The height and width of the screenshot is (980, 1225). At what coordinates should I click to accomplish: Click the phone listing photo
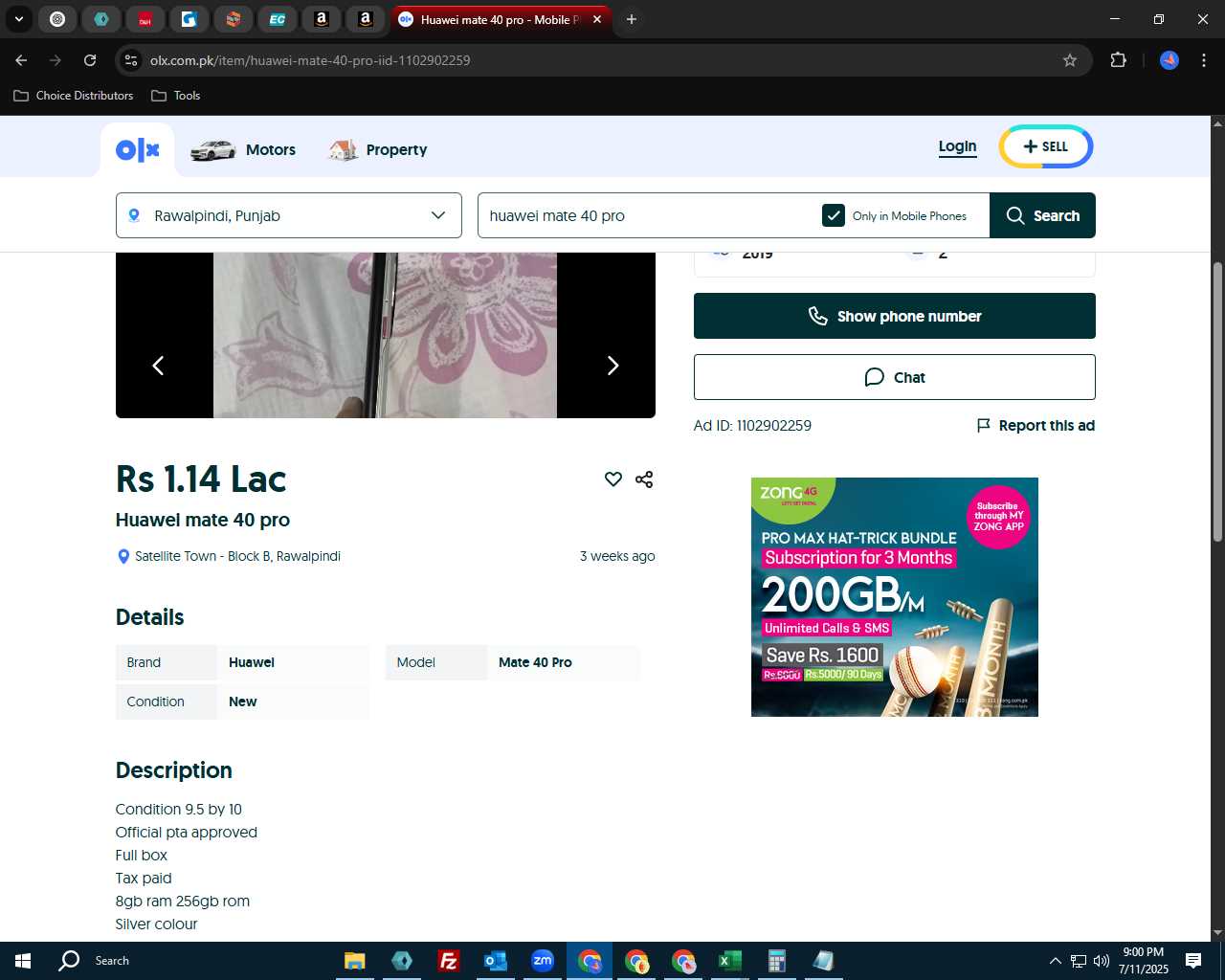385,335
